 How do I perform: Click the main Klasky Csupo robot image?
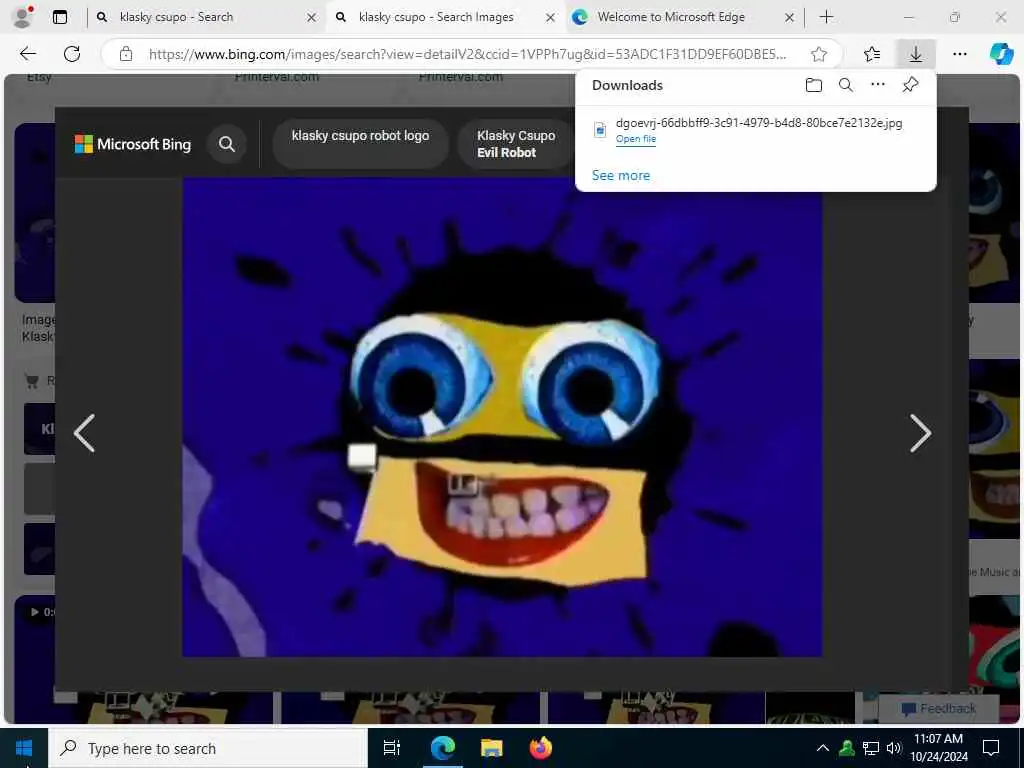[502, 417]
